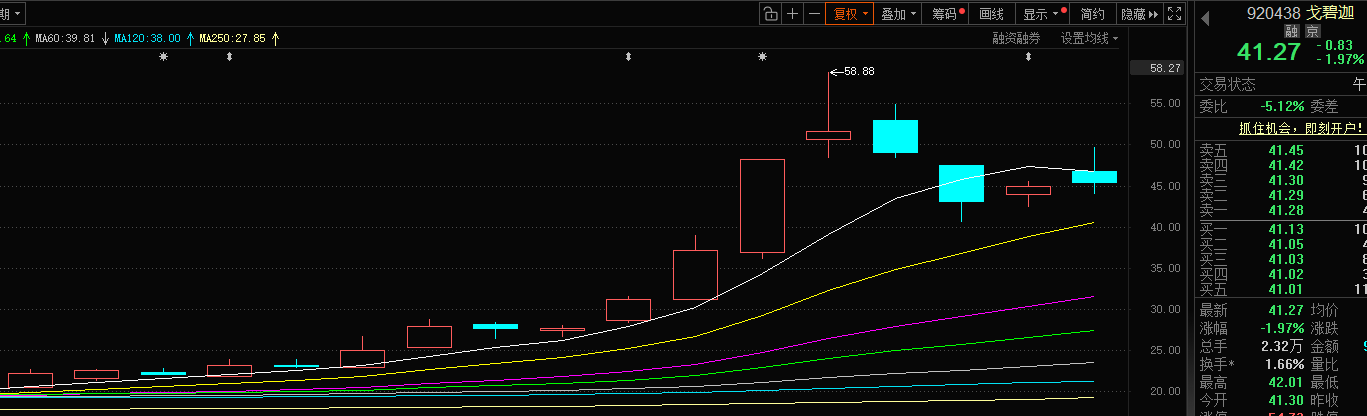Open the 复权 adjustment dropdown

(x=849, y=14)
